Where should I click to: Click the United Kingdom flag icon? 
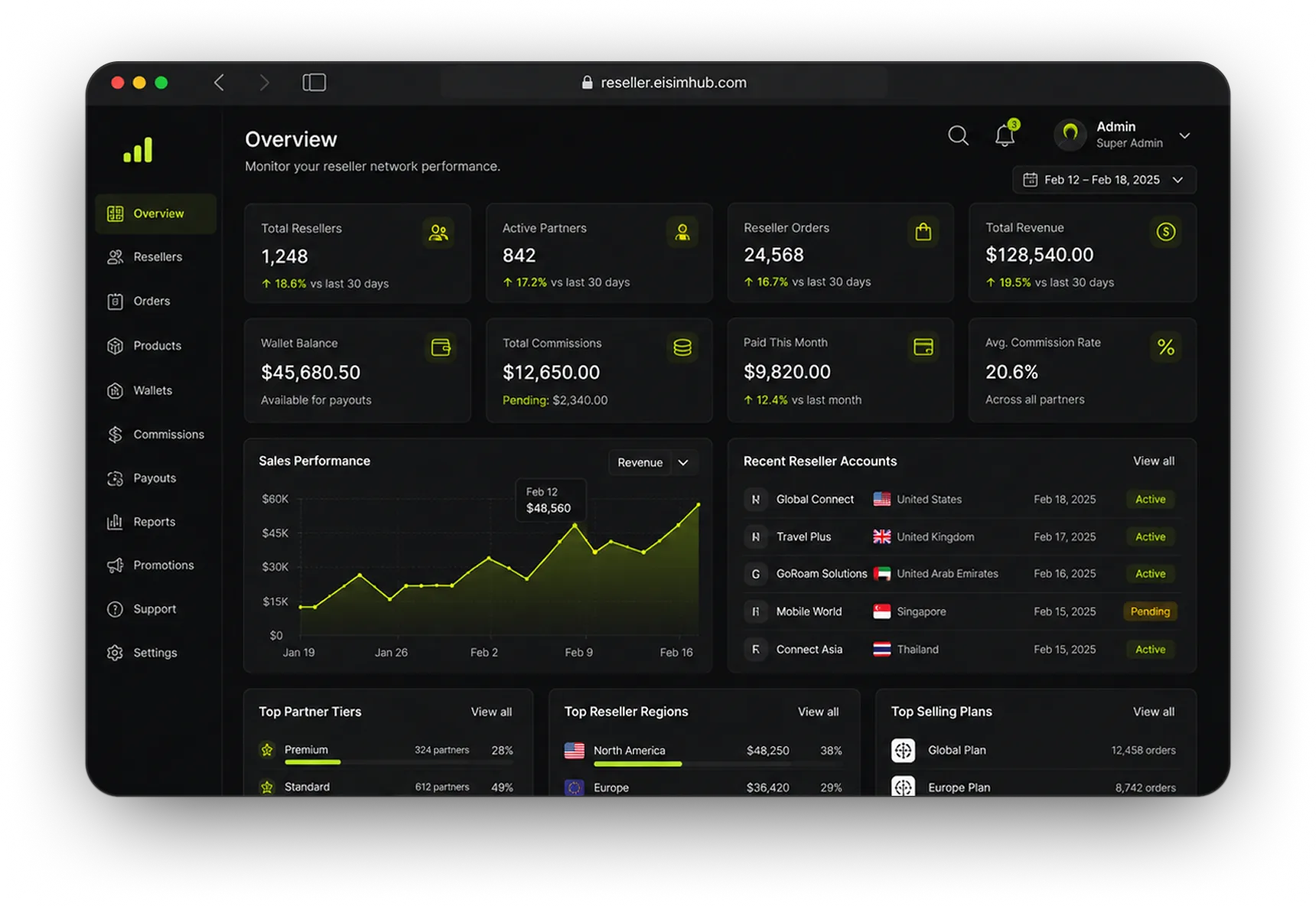pos(881,536)
